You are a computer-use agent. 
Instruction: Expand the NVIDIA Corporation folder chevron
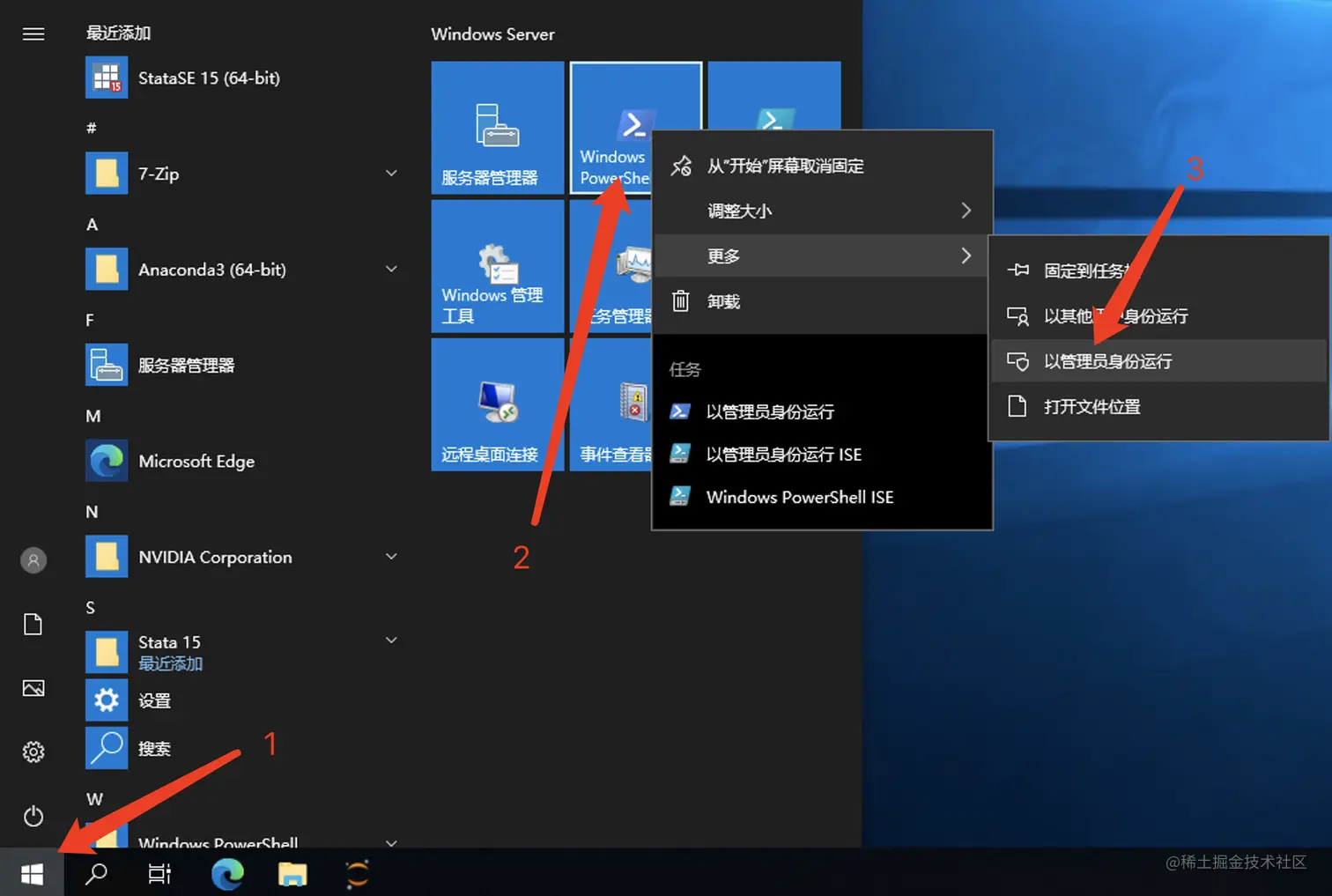[x=391, y=557]
